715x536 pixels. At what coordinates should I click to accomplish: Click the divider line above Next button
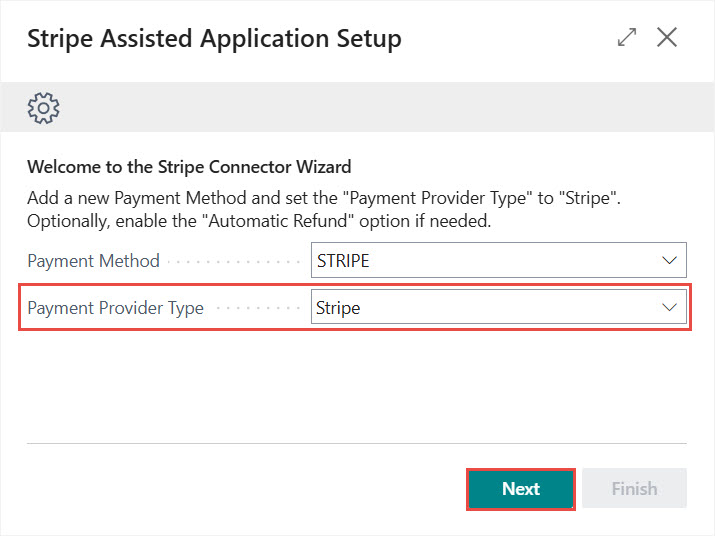(357, 443)
